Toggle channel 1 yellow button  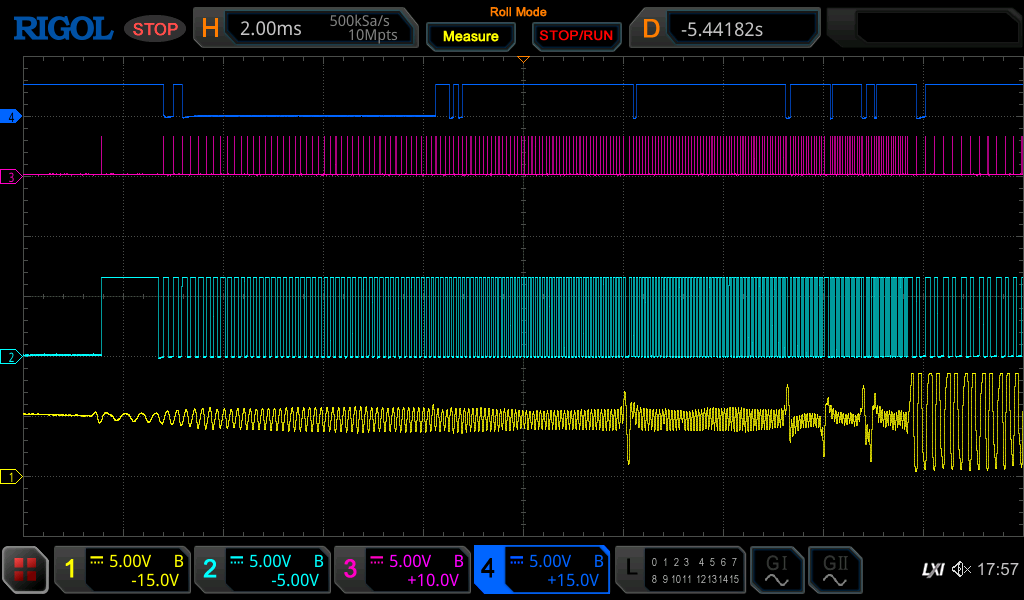(71, 569)
